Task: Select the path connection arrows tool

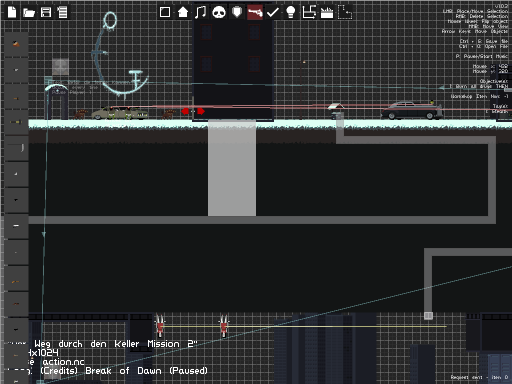Action: pos(309,12)
